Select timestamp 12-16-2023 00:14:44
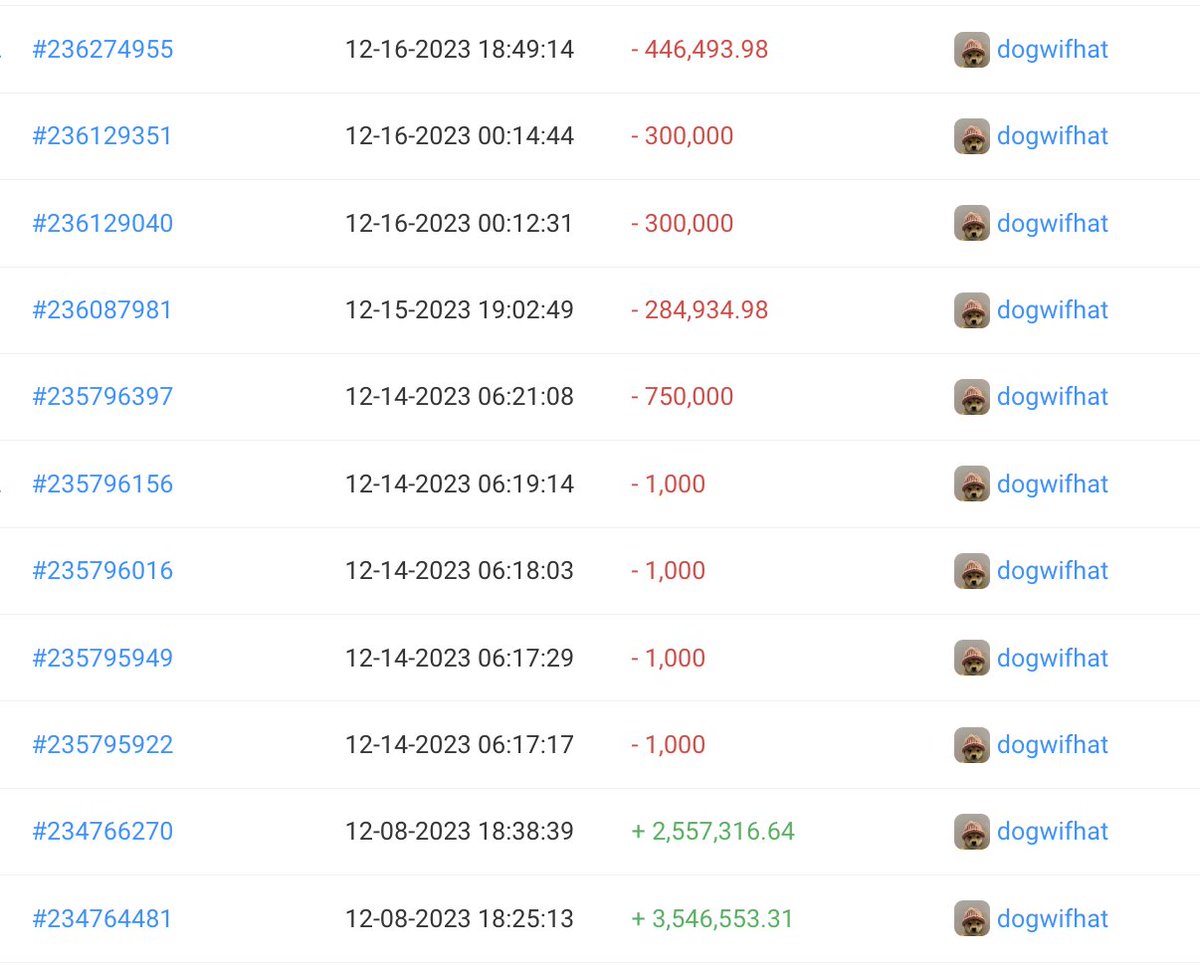Screen dimensions: 1200x965 pyautogui.click(x=460, y=136)
